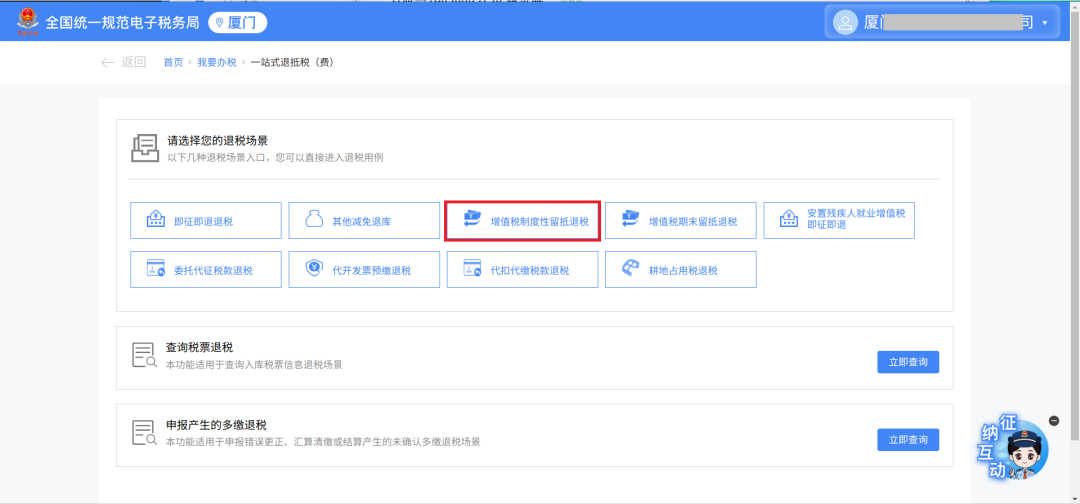Click the 一站式退抵税（费） breadcrumb text
This screenshot has width=1080, height=504.
(x=293, y=63)
